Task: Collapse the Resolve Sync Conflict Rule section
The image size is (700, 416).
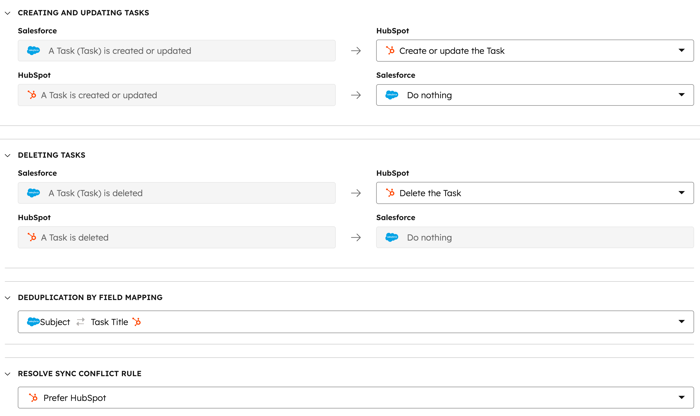Action: click(8, 374)
